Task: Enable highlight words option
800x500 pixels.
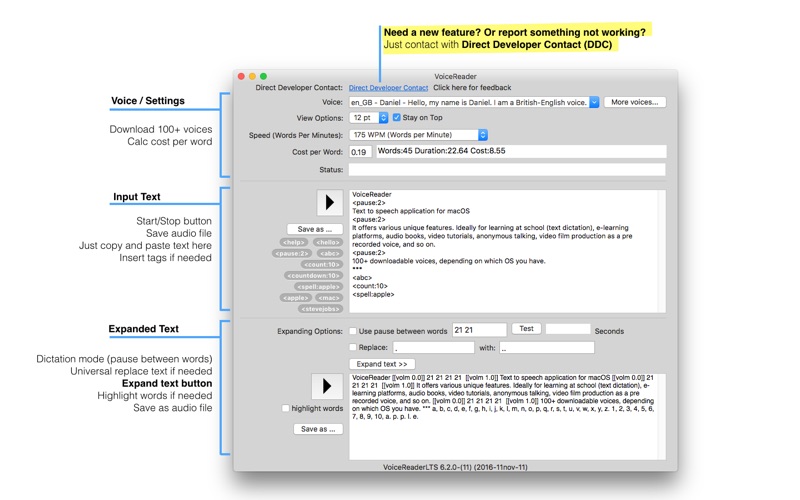Action: (x=286, y=408)
